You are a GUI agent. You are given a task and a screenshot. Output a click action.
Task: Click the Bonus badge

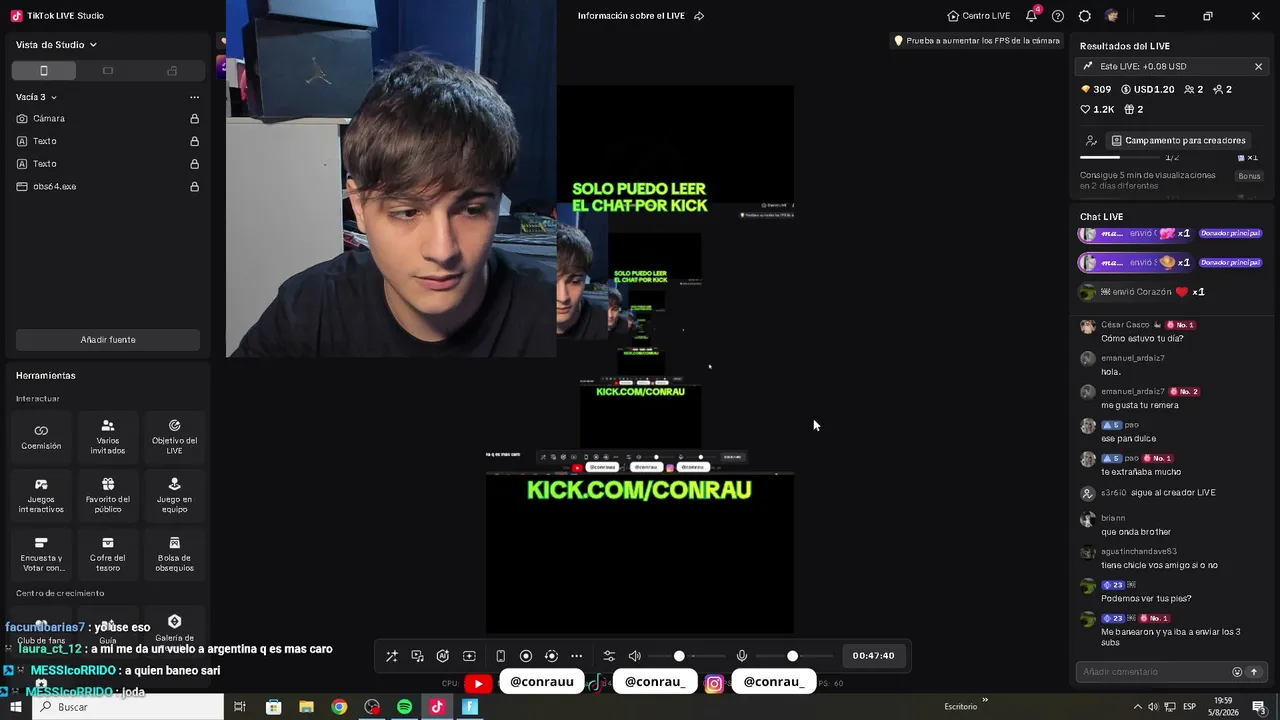click(1249, 176)
